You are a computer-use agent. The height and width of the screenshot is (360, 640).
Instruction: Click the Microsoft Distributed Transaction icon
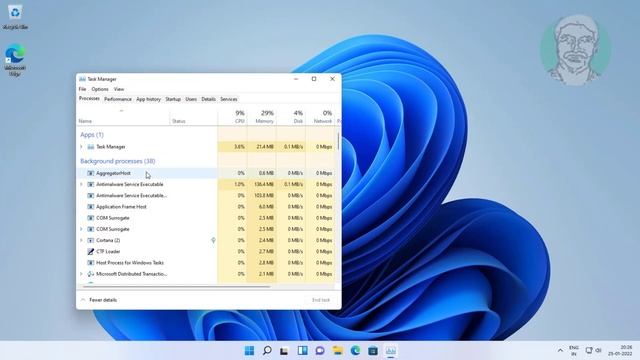point(91,274)
